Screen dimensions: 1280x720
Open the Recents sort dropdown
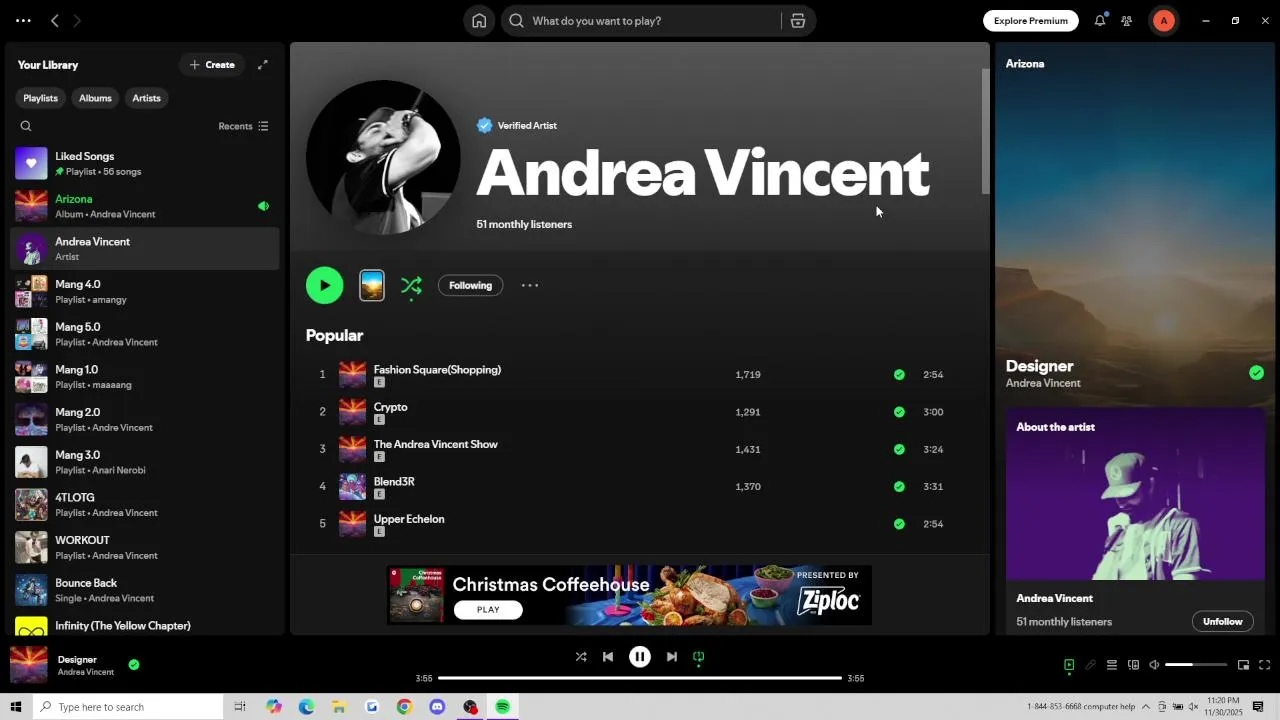coord(243,126)
